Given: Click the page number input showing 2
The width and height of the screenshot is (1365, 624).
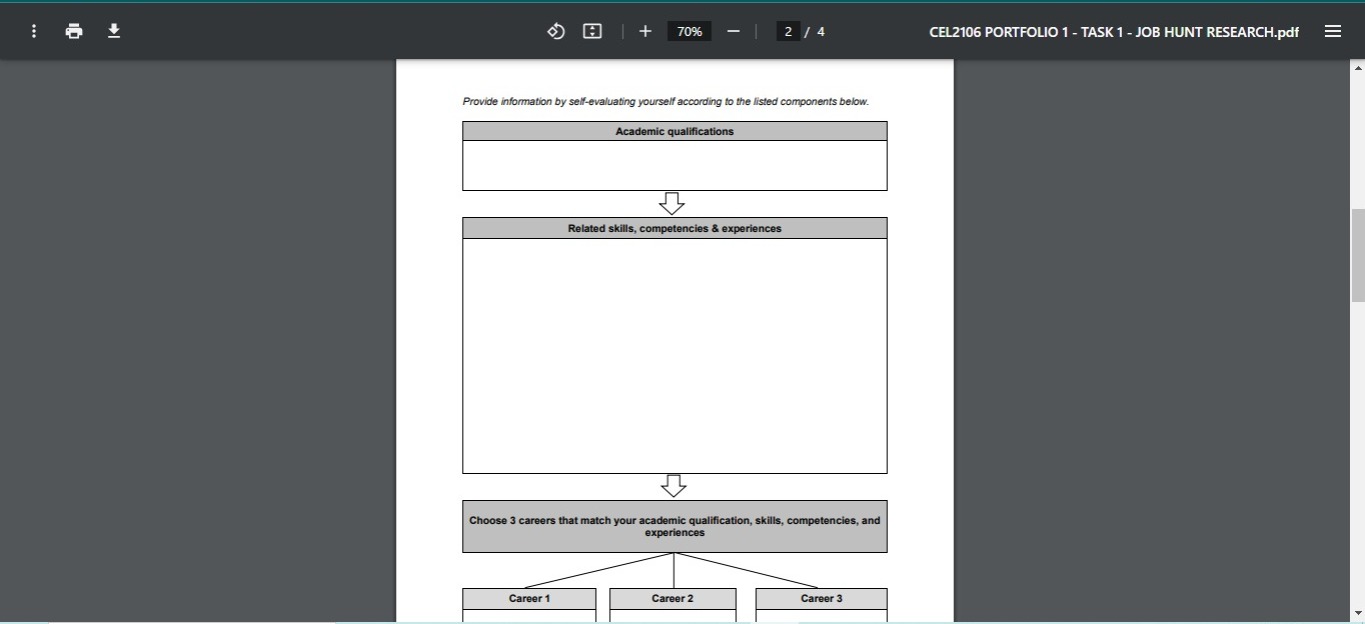Looking at the screenshot, I should pyautogui.click(x=788, y=31).
